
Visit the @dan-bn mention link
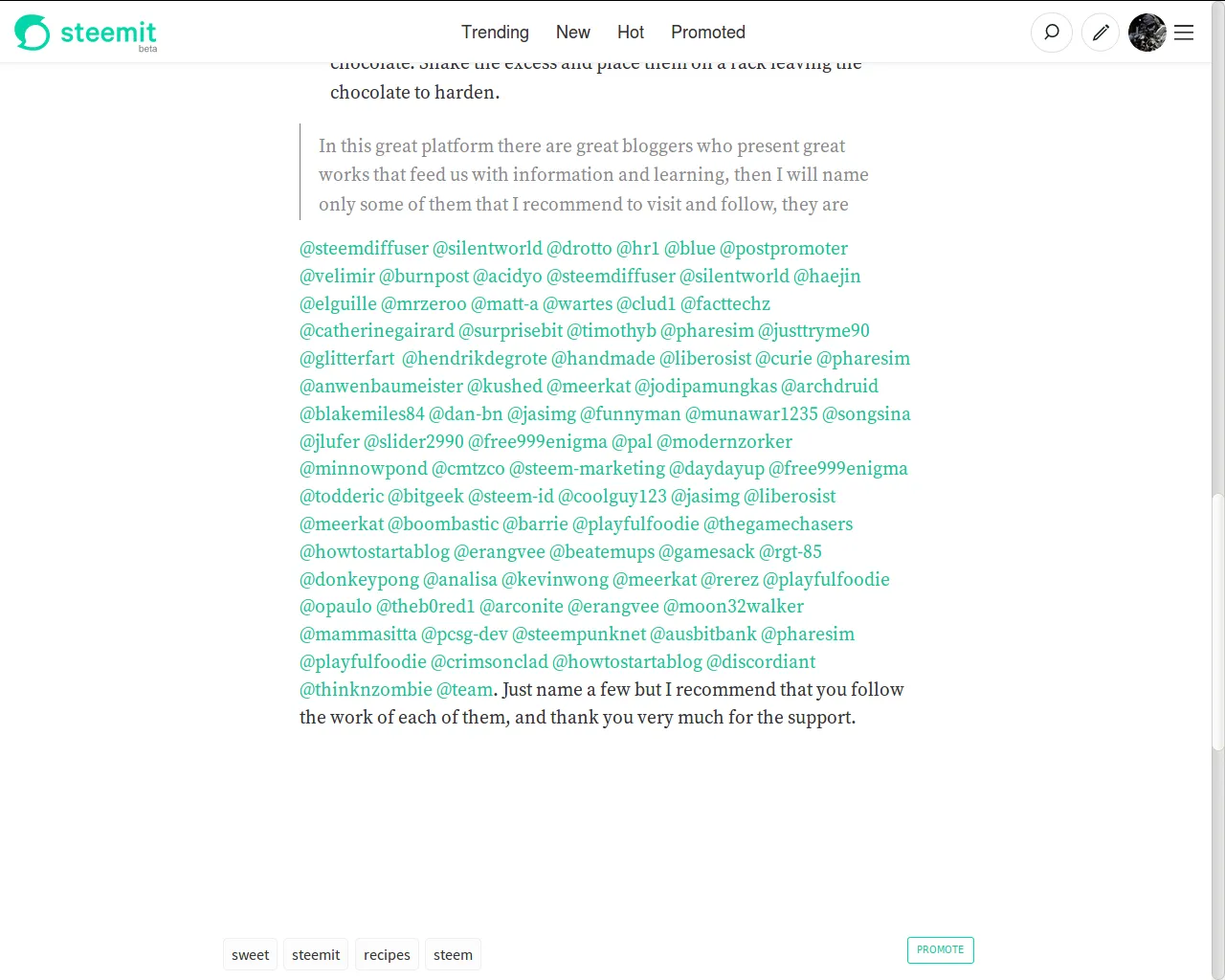(x=466, y=414)
